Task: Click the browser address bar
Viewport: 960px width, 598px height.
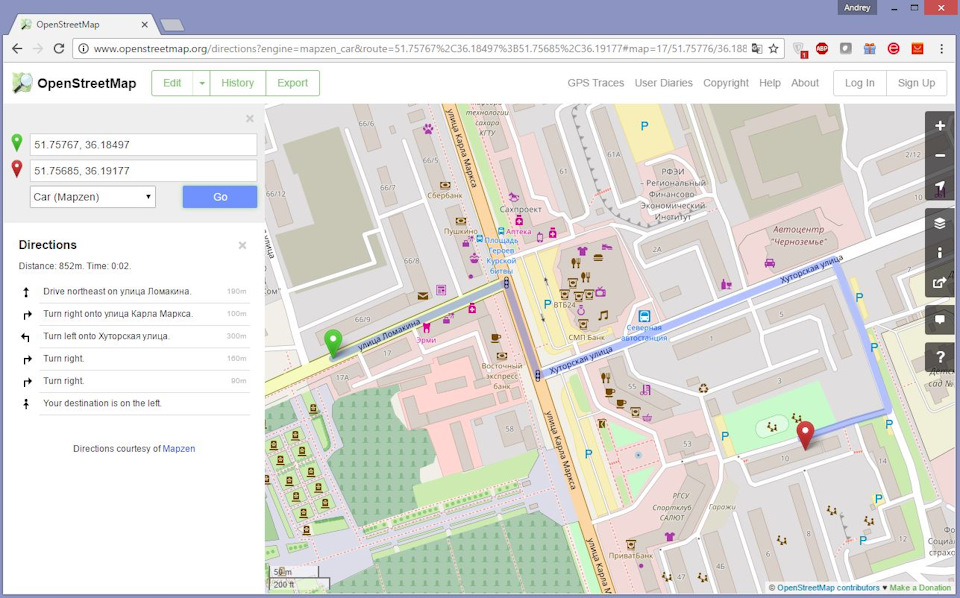Action: point(419,48)
